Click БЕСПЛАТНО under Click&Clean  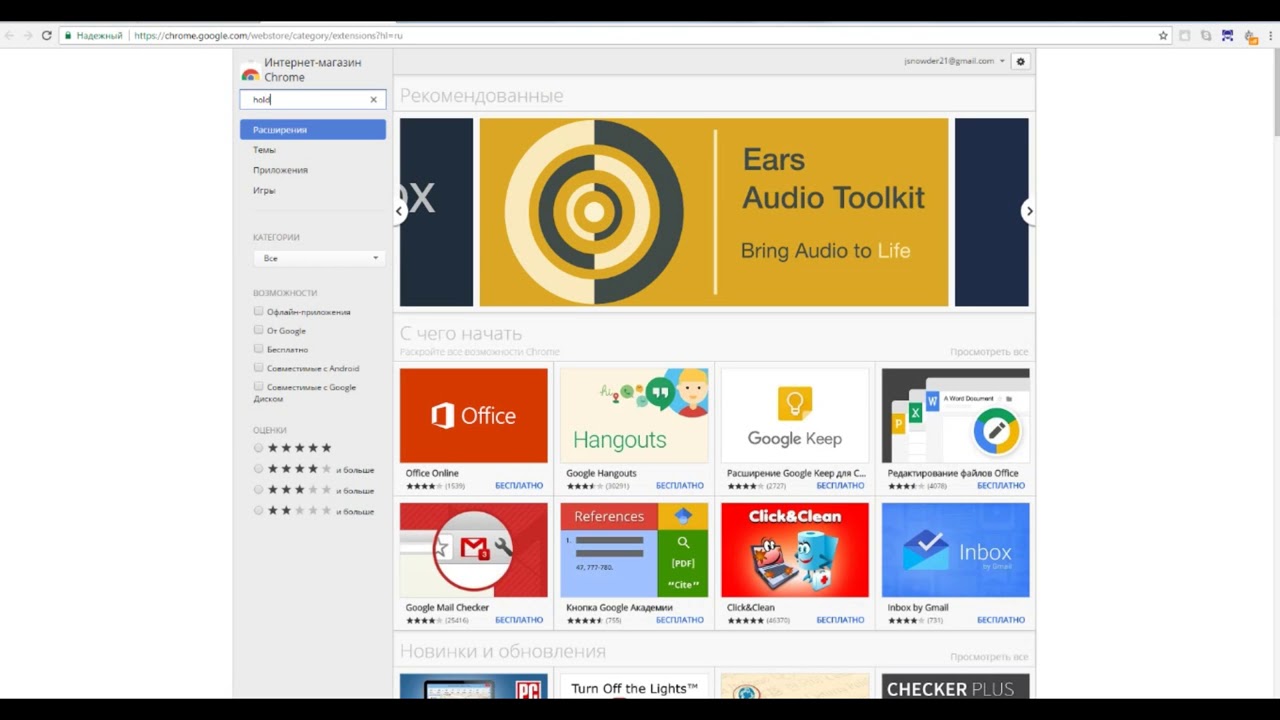click(x=840, y=620)
